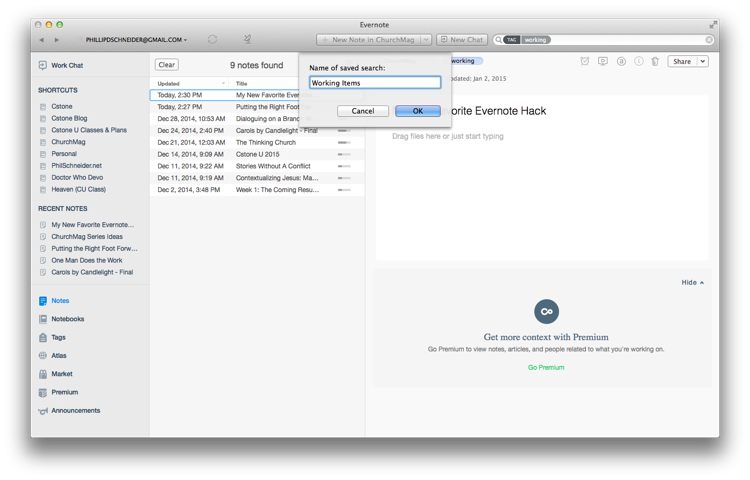
Task: Open the account email dropdown
Action: 136,40
